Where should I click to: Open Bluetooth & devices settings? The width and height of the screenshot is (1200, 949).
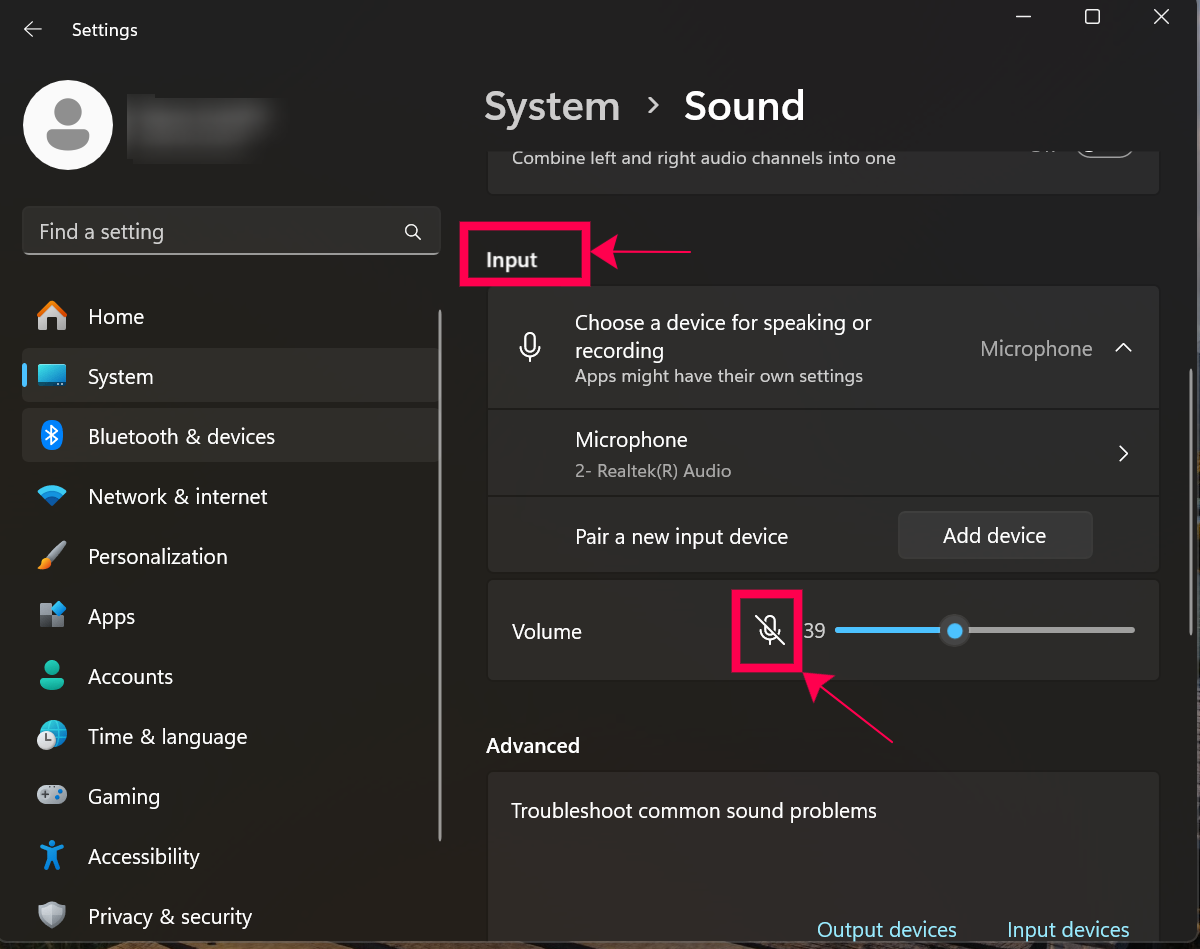(x=230, y=436)
